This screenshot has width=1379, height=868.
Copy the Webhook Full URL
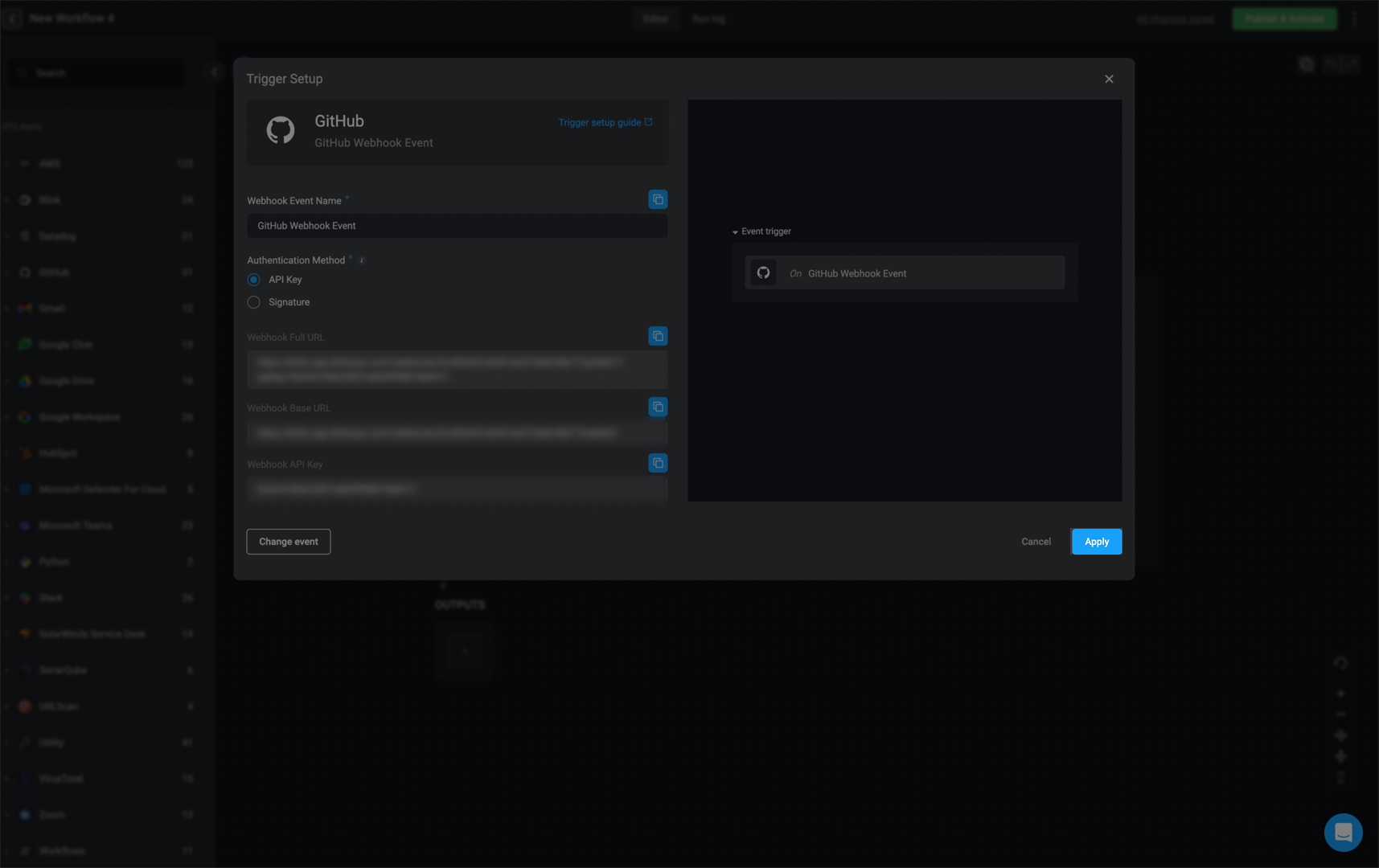[658, 336]
